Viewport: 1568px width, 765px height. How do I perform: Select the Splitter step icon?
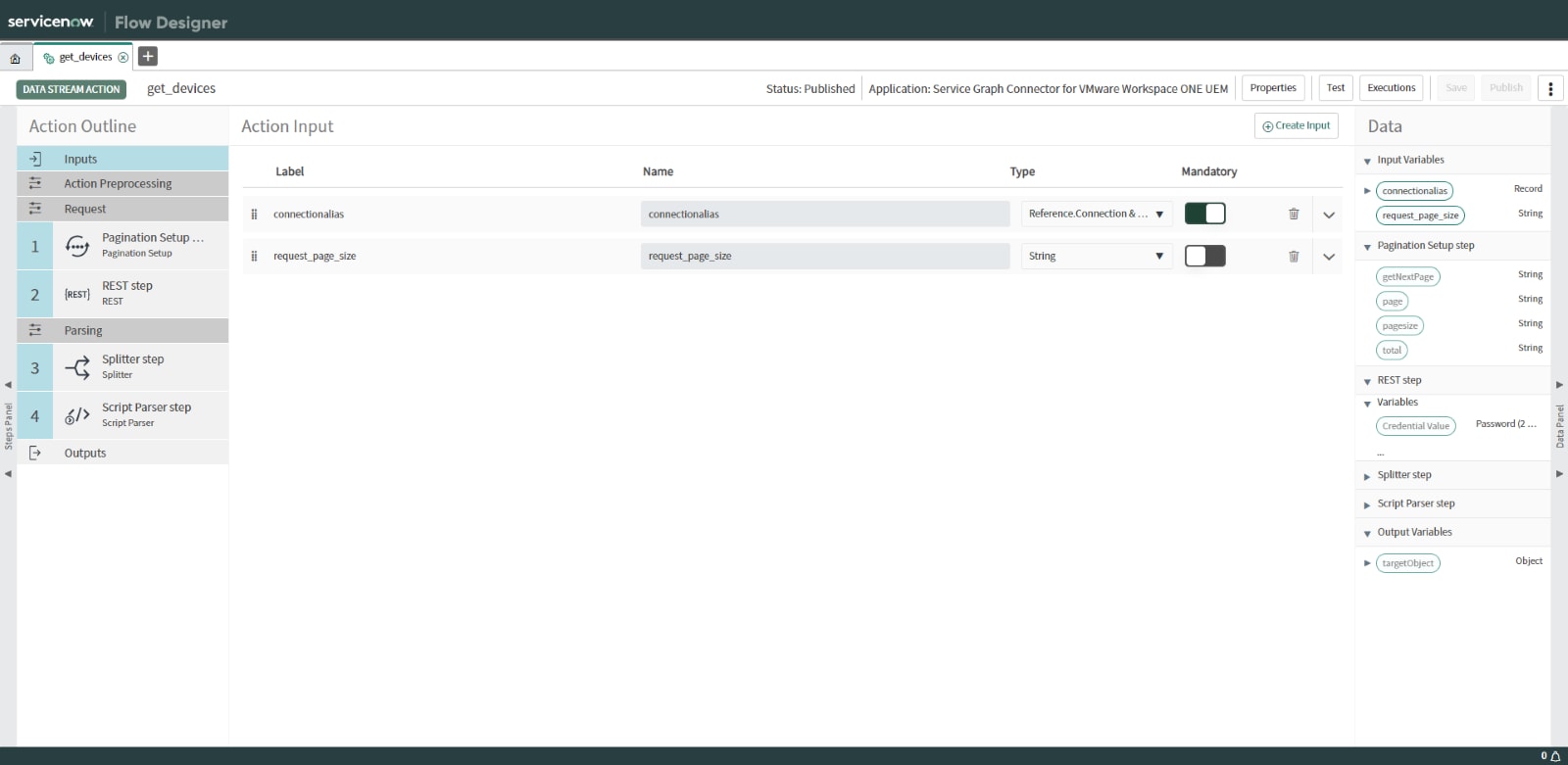pos(76,367)
